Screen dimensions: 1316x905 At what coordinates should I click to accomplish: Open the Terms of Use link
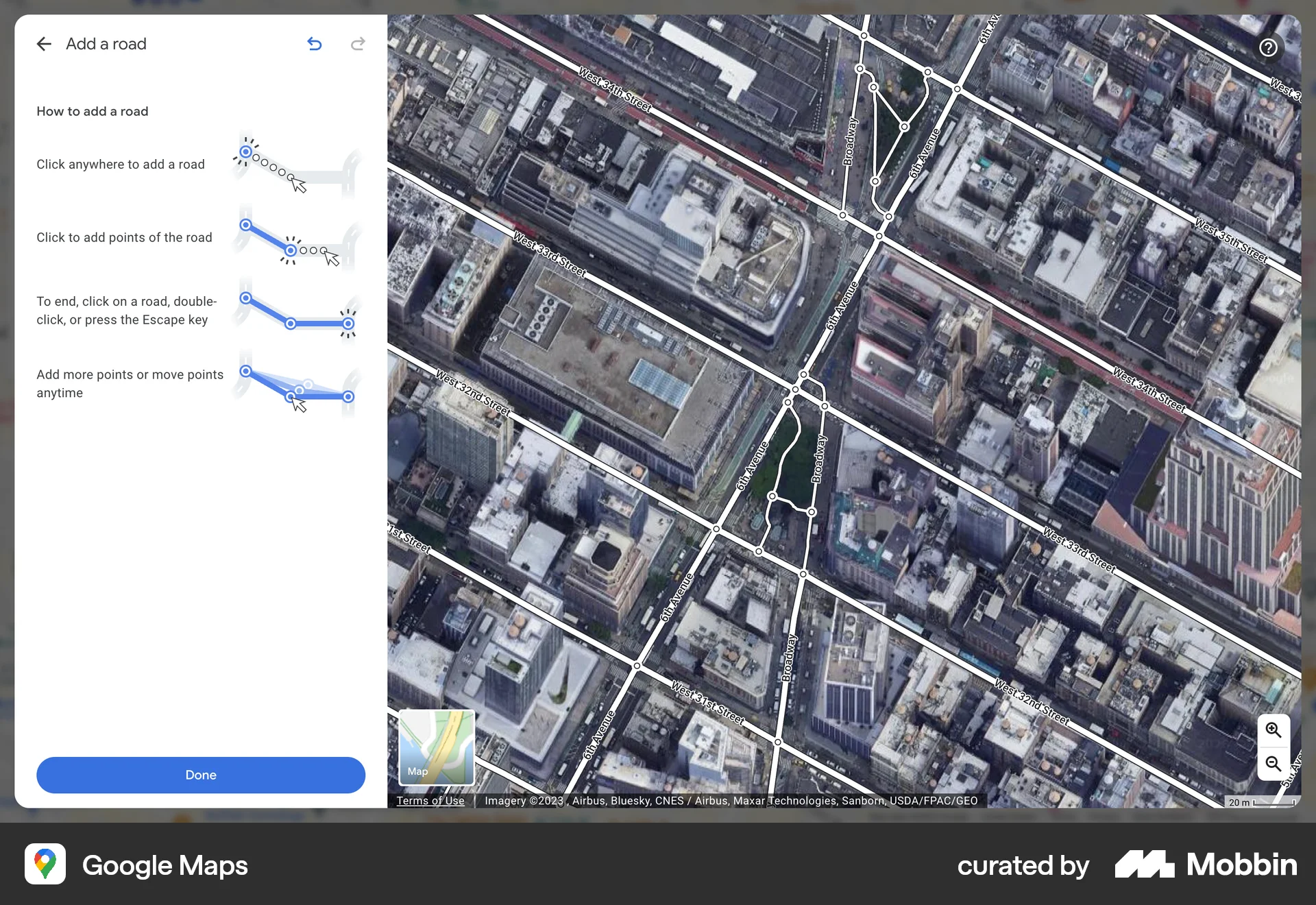[x=430, y=800]
